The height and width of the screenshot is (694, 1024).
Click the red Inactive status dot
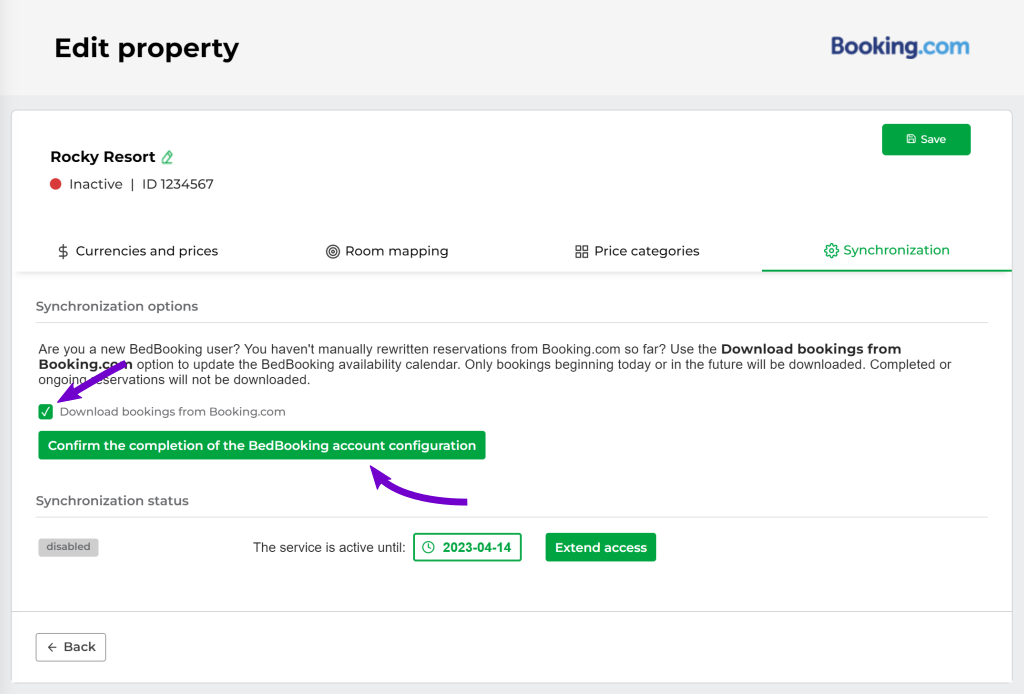(56, 184)
